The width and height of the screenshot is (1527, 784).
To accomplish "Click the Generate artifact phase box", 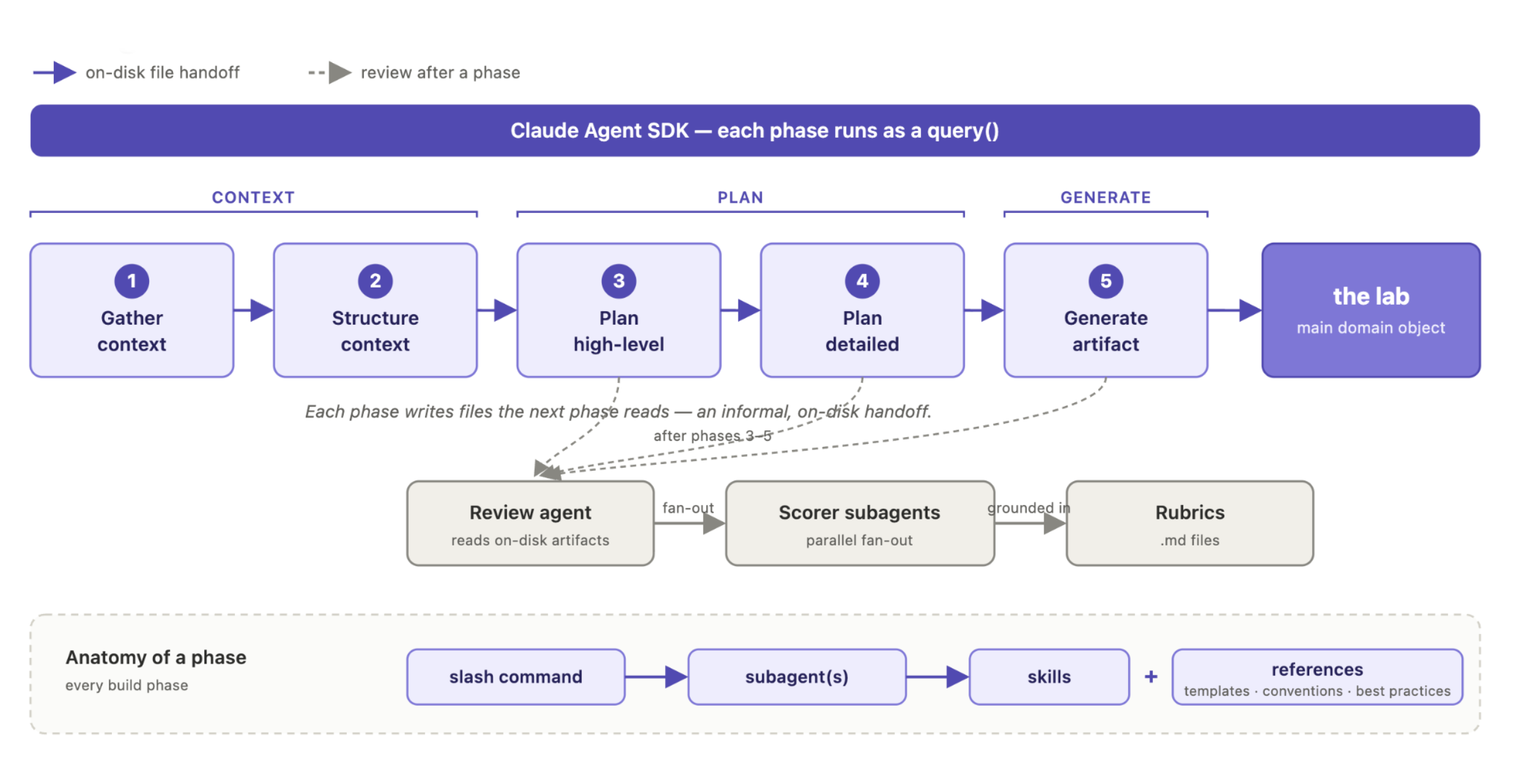I will pos(1105,310).
